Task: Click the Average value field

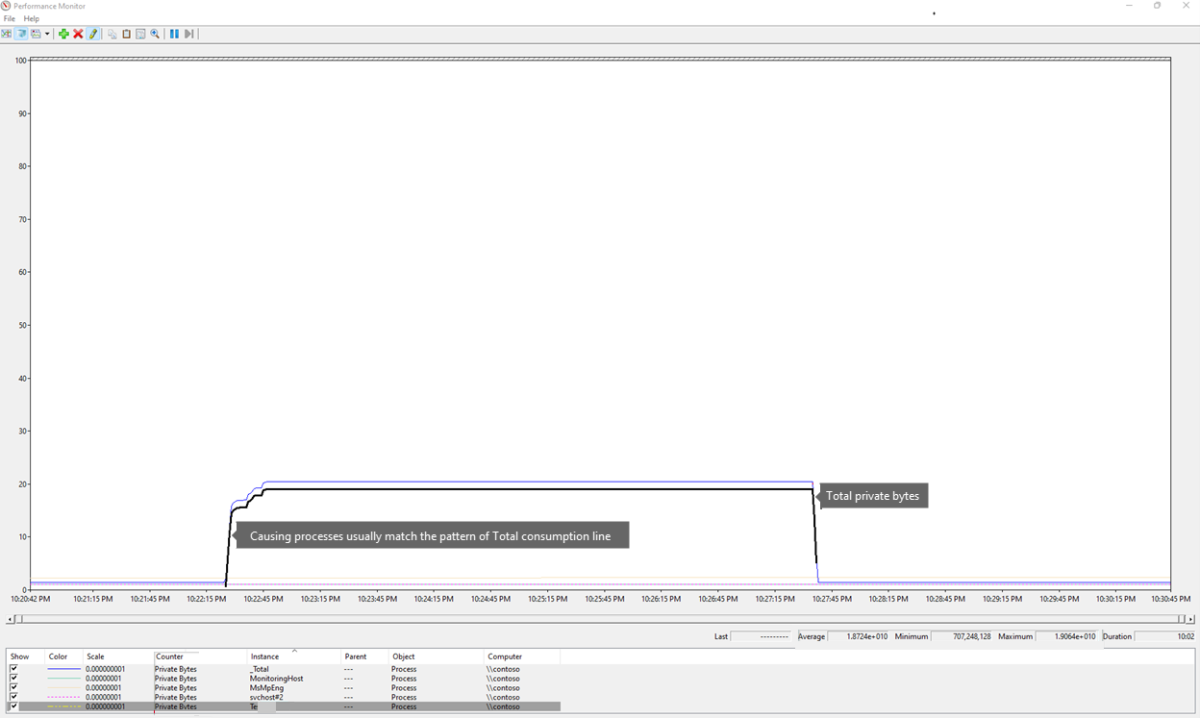Action: click(859, 636)
